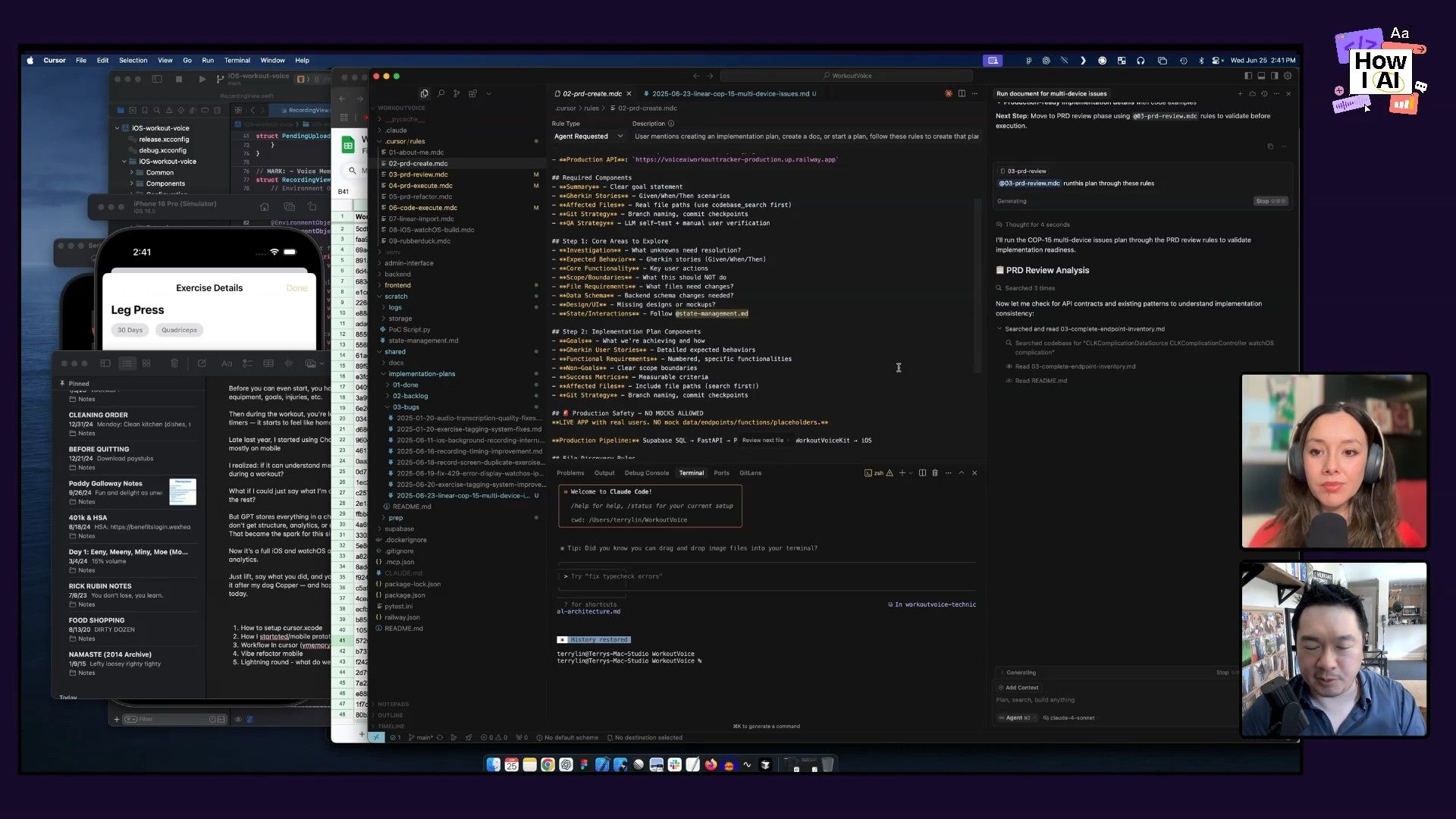The height and width of the screenshot is (819, 1456).
Task: Open the Rule Type Agent Requested dropdown
Action: [x=588, y=136]
